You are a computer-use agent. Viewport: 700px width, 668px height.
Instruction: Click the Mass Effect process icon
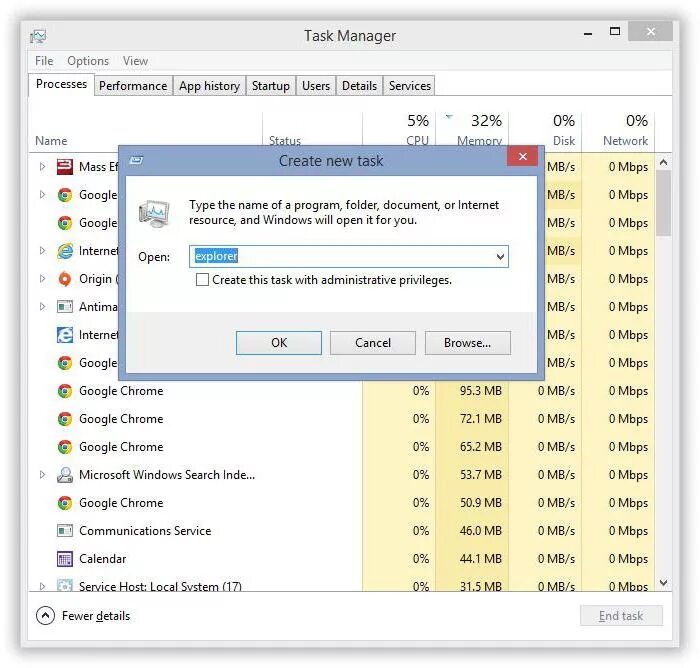coord(65,167)
